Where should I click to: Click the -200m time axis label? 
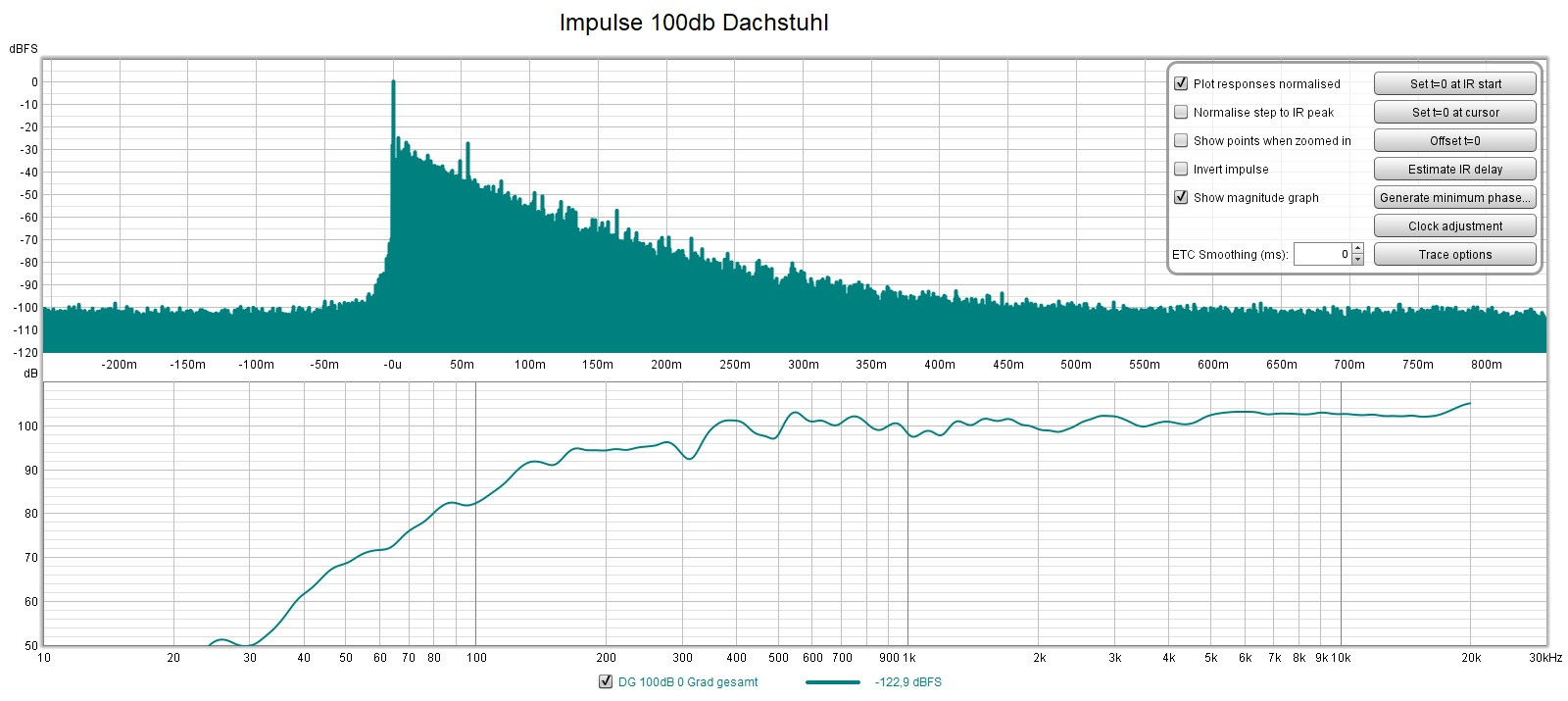119,365
